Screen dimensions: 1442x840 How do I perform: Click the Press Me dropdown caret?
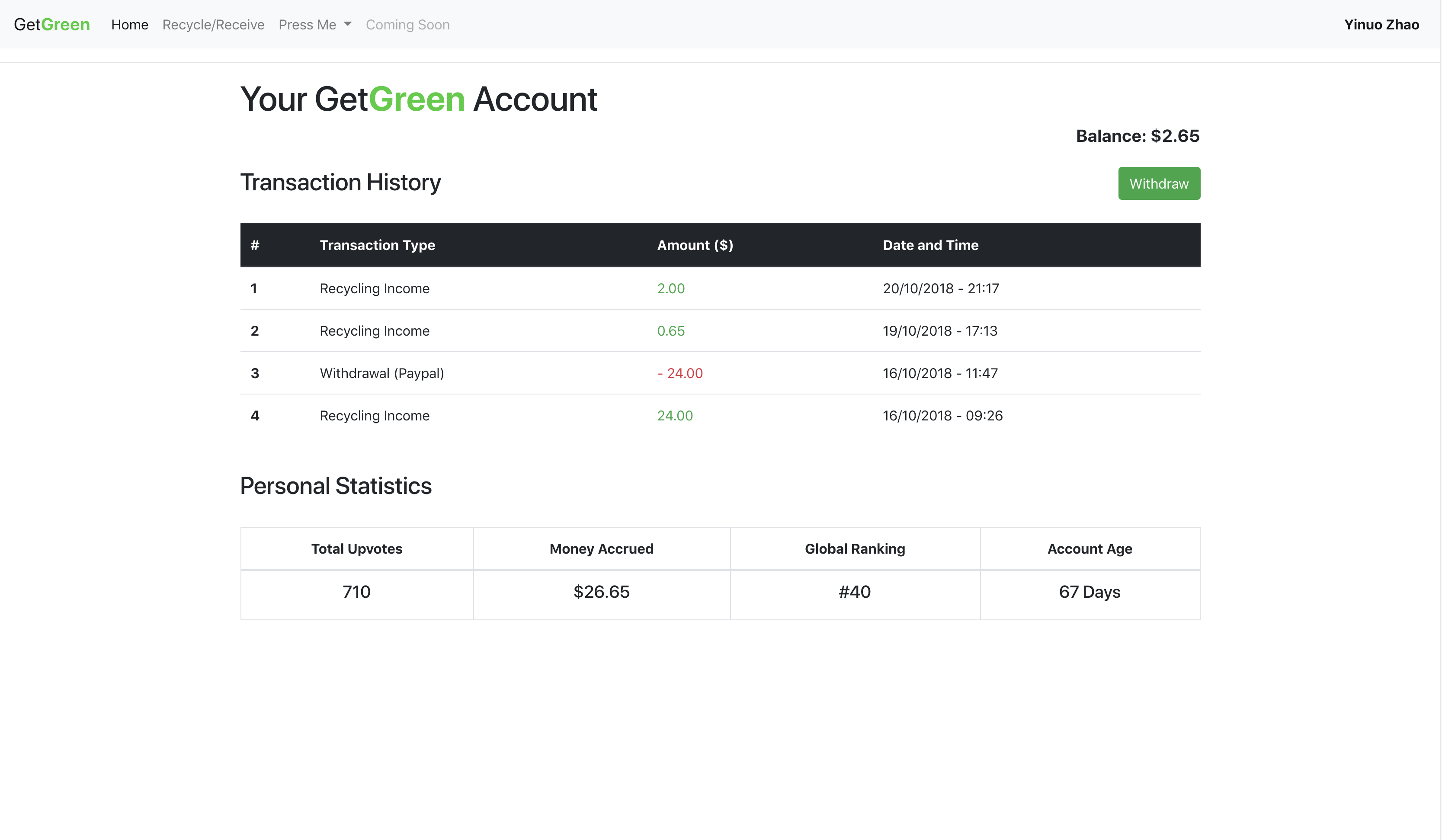pyautogui.click(x=347, y=25)
